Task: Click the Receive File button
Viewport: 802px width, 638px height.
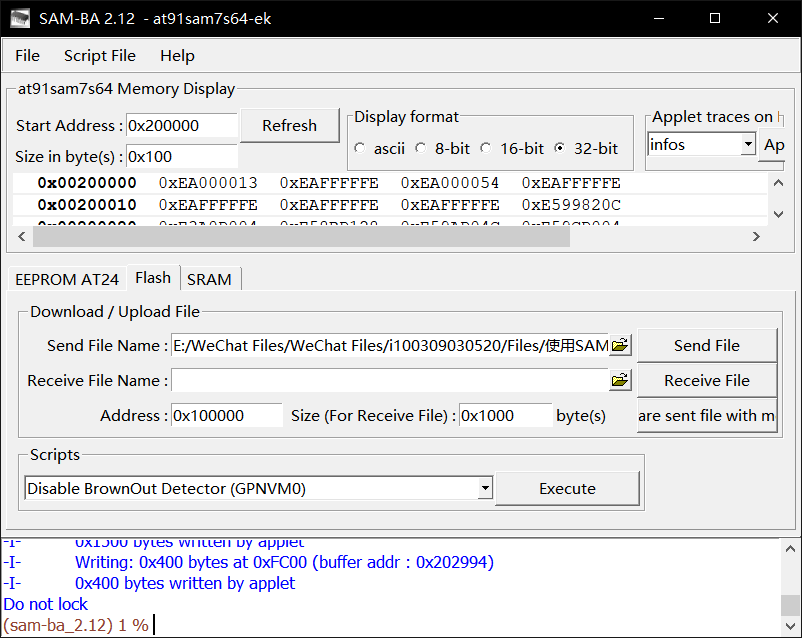Action: pos(706,380)
